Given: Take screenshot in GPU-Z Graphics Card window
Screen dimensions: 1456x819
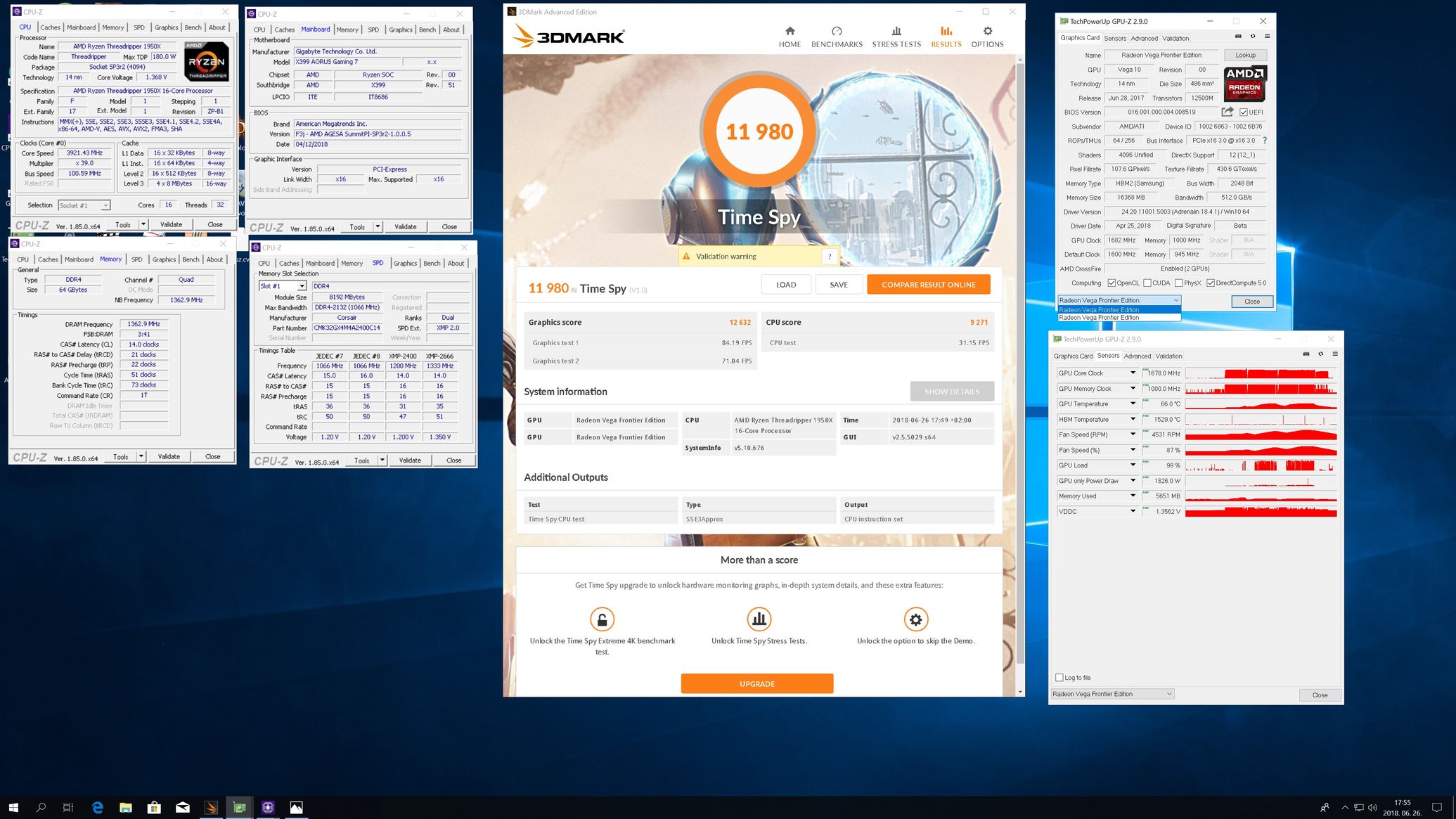Looking at the screenshot, I should click(1238, 37).
